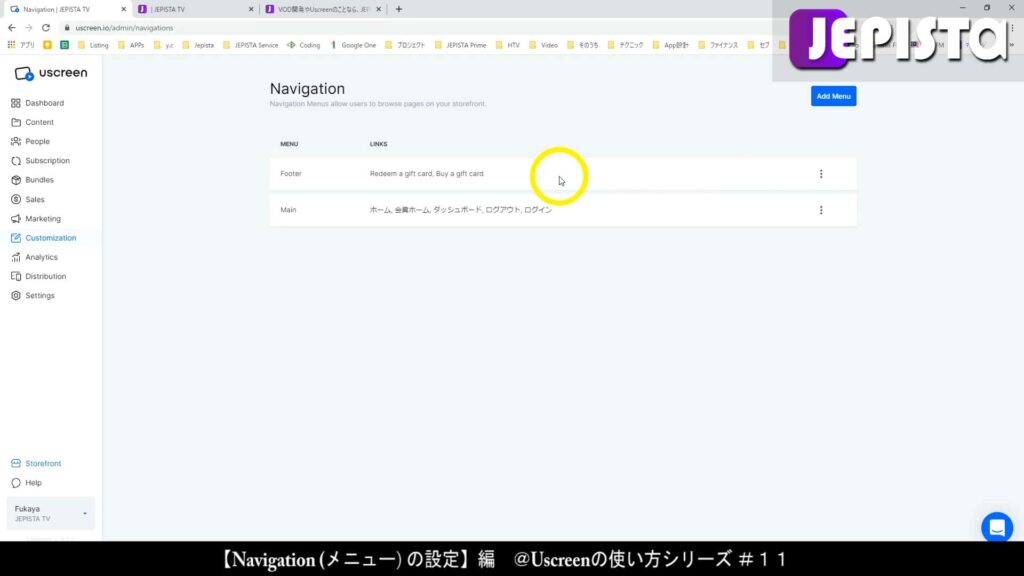Open the kebab menu for the Main menu row
Screen dimensions: 1024x576
pyautogui.click(x=821, y=209)
